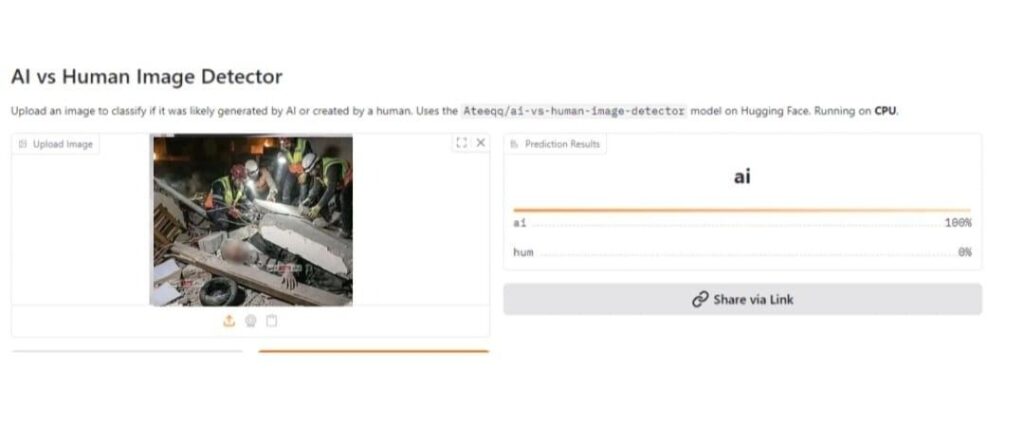The height and width of the screenshot is (445, 1024).
Task: Share the results via Link
Action: 743,299
